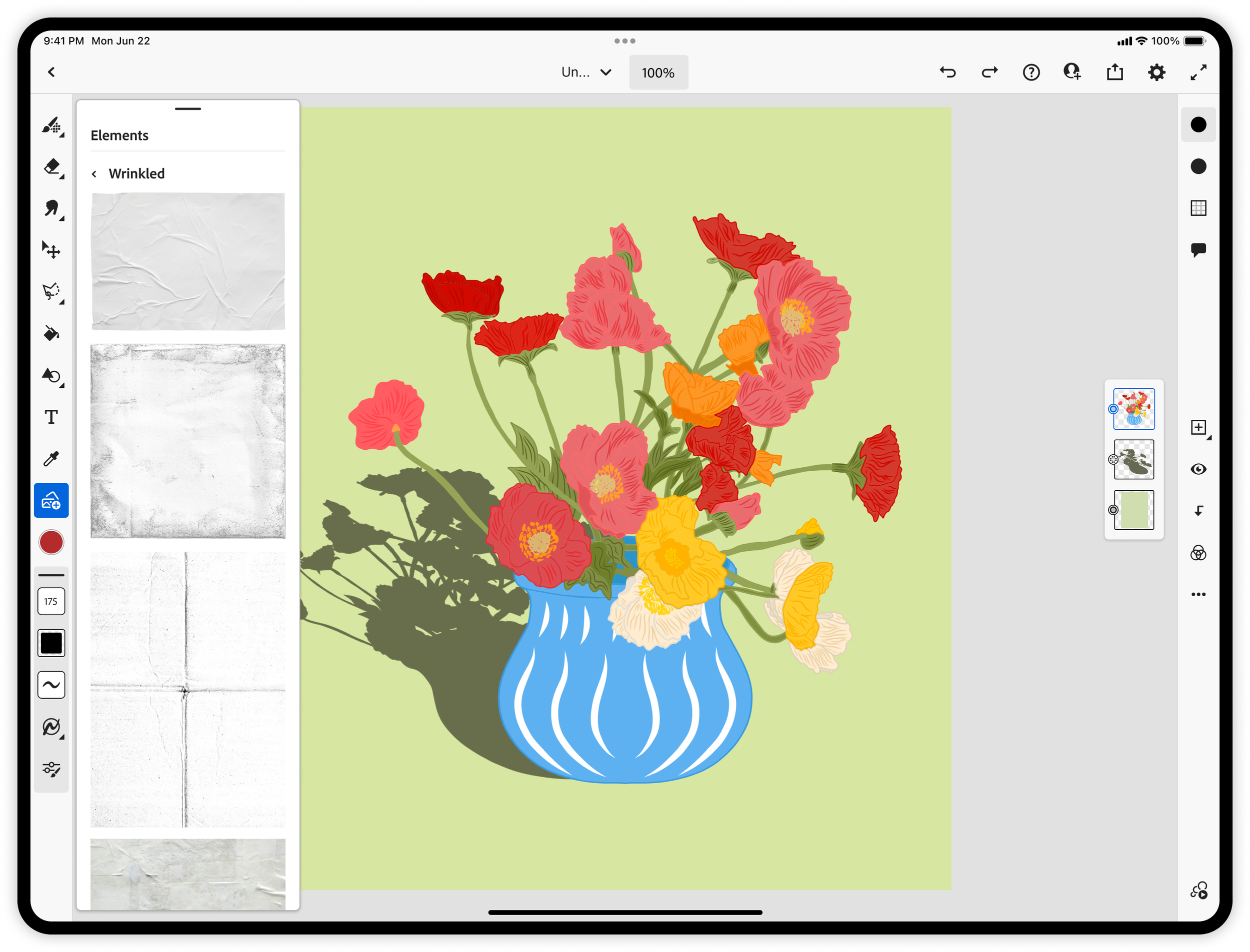Go back from Wrinkled category
This screenshot has height=952, width=1250.
coord(94,174)
